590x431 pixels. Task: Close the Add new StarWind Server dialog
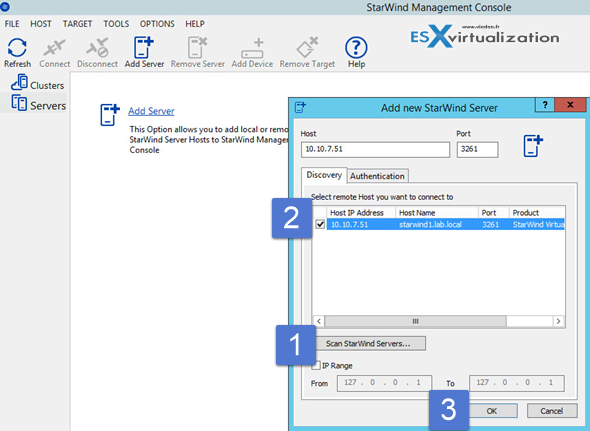click(x=570, y=105)
